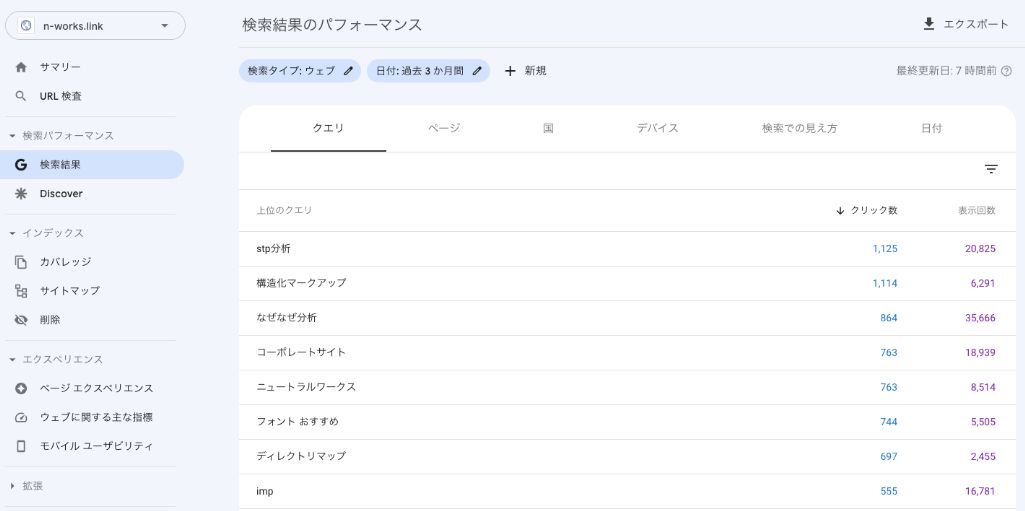Select the コーポレートサイト query row
Image resolution: width=1025 pixels, height=511 pixels.
[628, 352]
